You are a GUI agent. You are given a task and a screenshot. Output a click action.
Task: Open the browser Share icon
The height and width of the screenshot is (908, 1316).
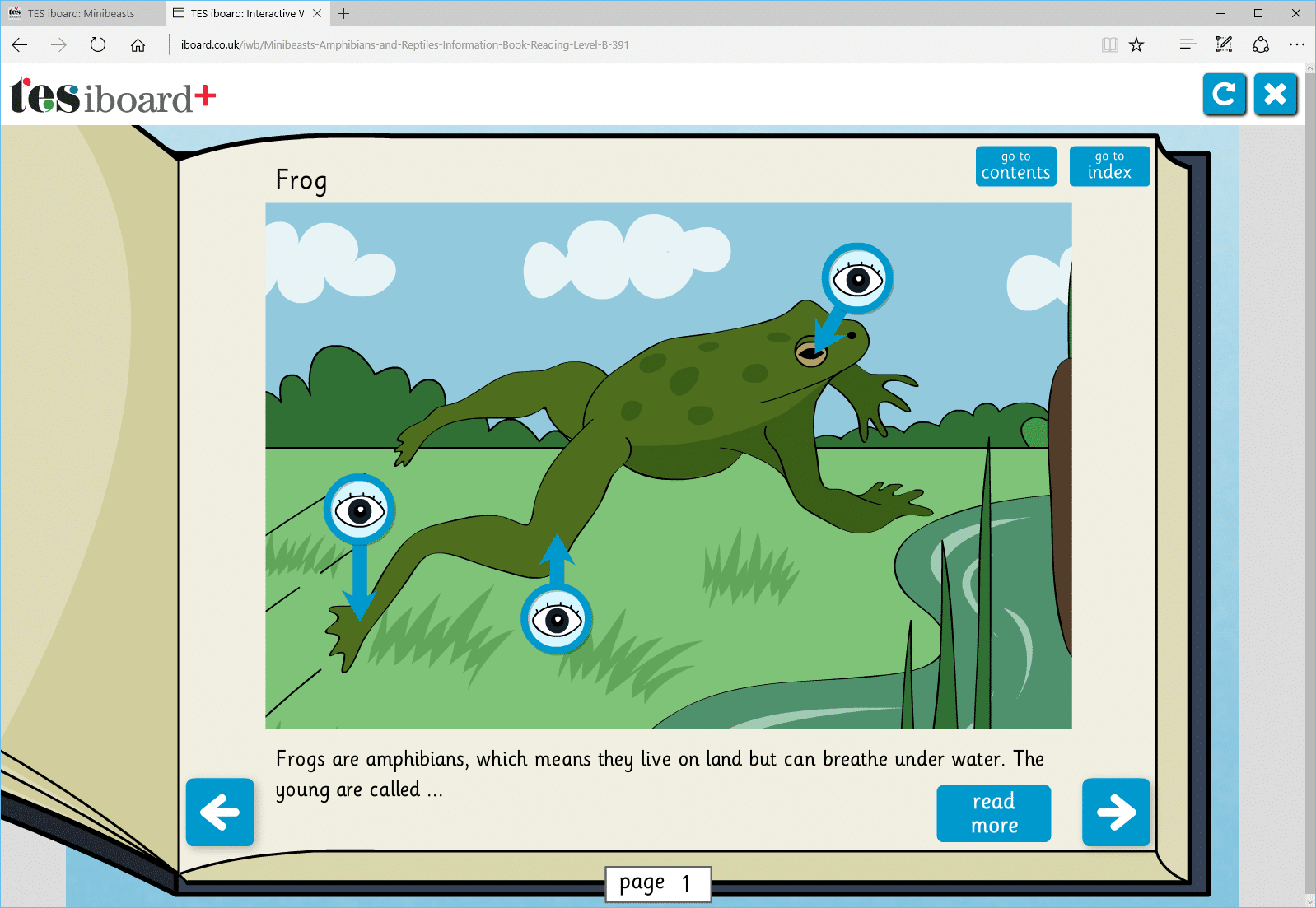(1261, 45)
